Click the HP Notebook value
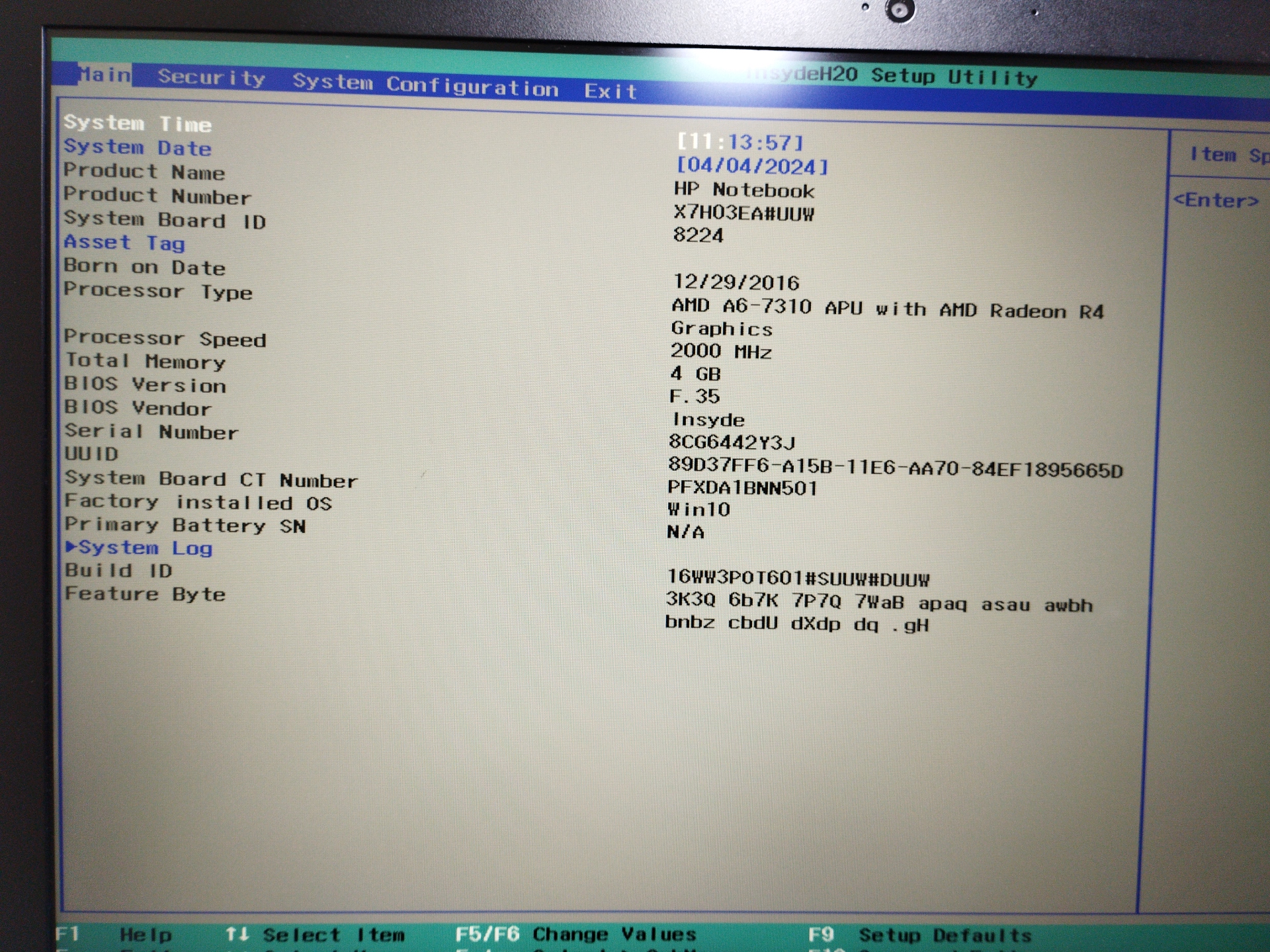This screenshot has width=1270, height=952. (744, 190)
